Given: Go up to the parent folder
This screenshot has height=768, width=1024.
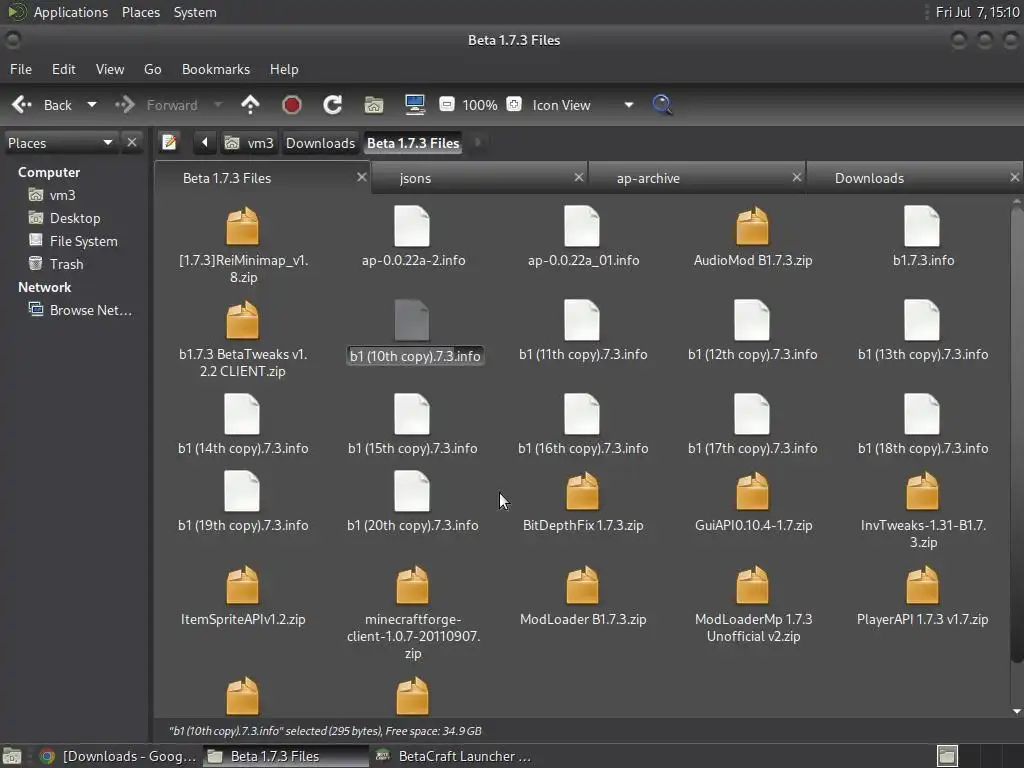Looking at the screenshot, I should coord(250,104).
